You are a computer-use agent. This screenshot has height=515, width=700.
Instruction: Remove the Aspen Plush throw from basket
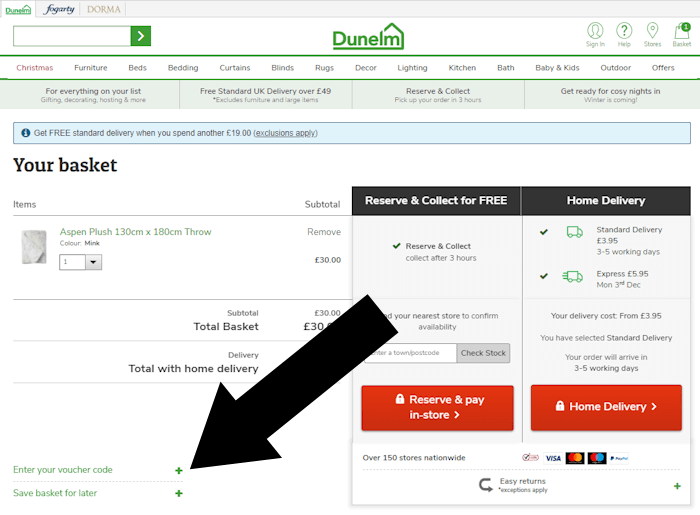[x=324, y=232]
